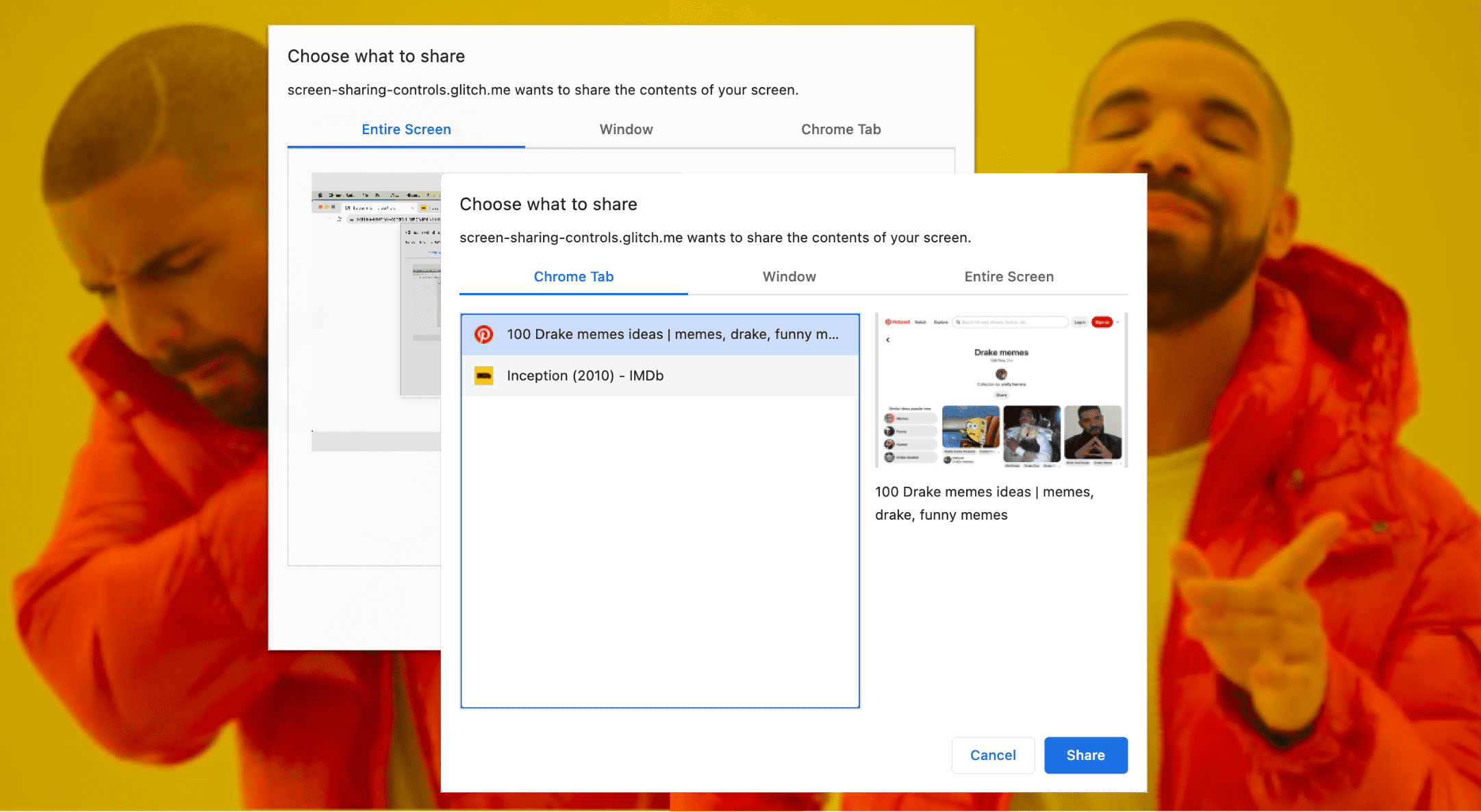Switch to Chrome Tab in outer dialog

(842, 128)
